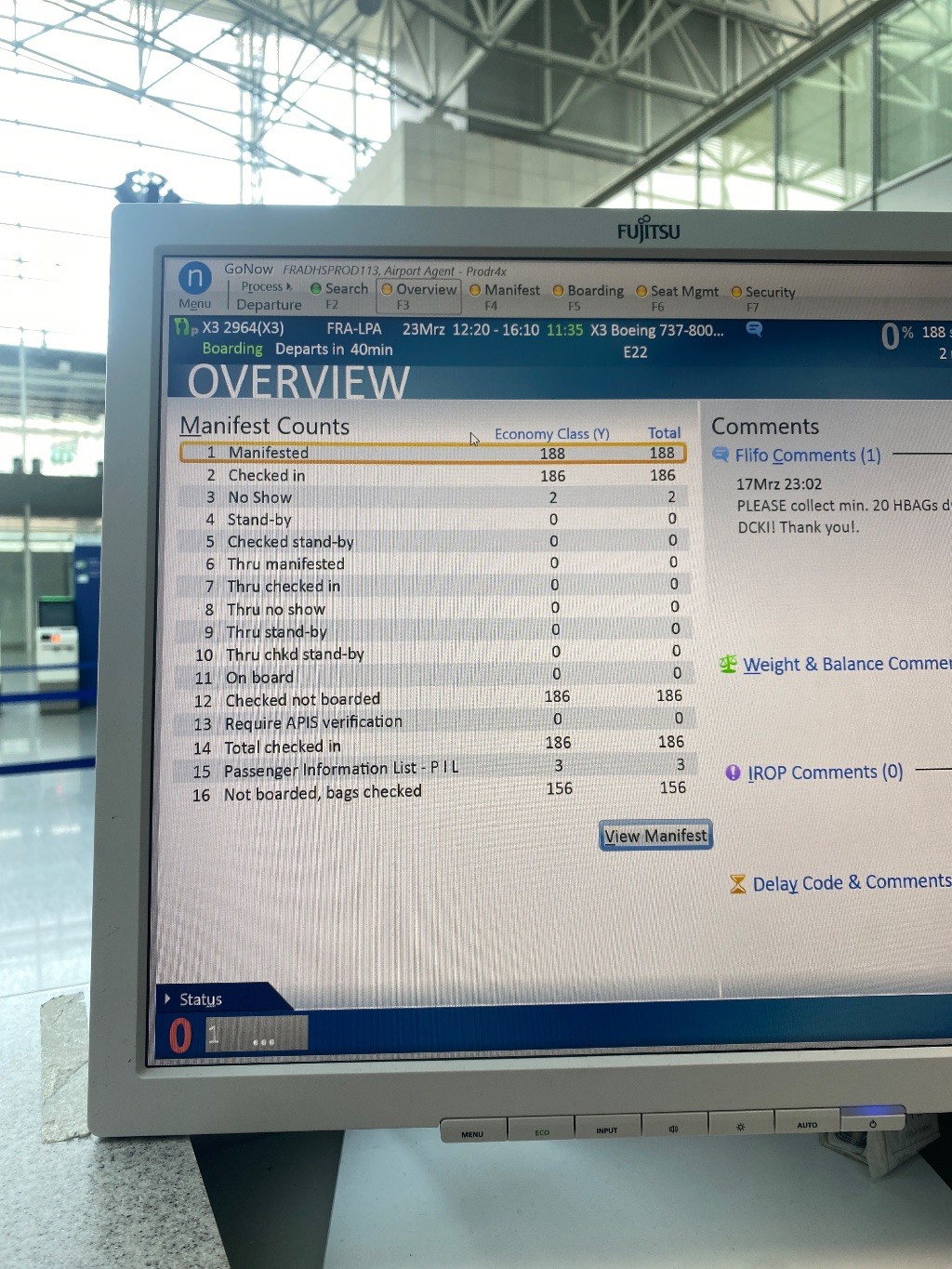The height and width of the screenshot is (1269, 952).
Task: Click the speech bubble icon in flight header
Action: pyautogui.click(x=754, y=329)
